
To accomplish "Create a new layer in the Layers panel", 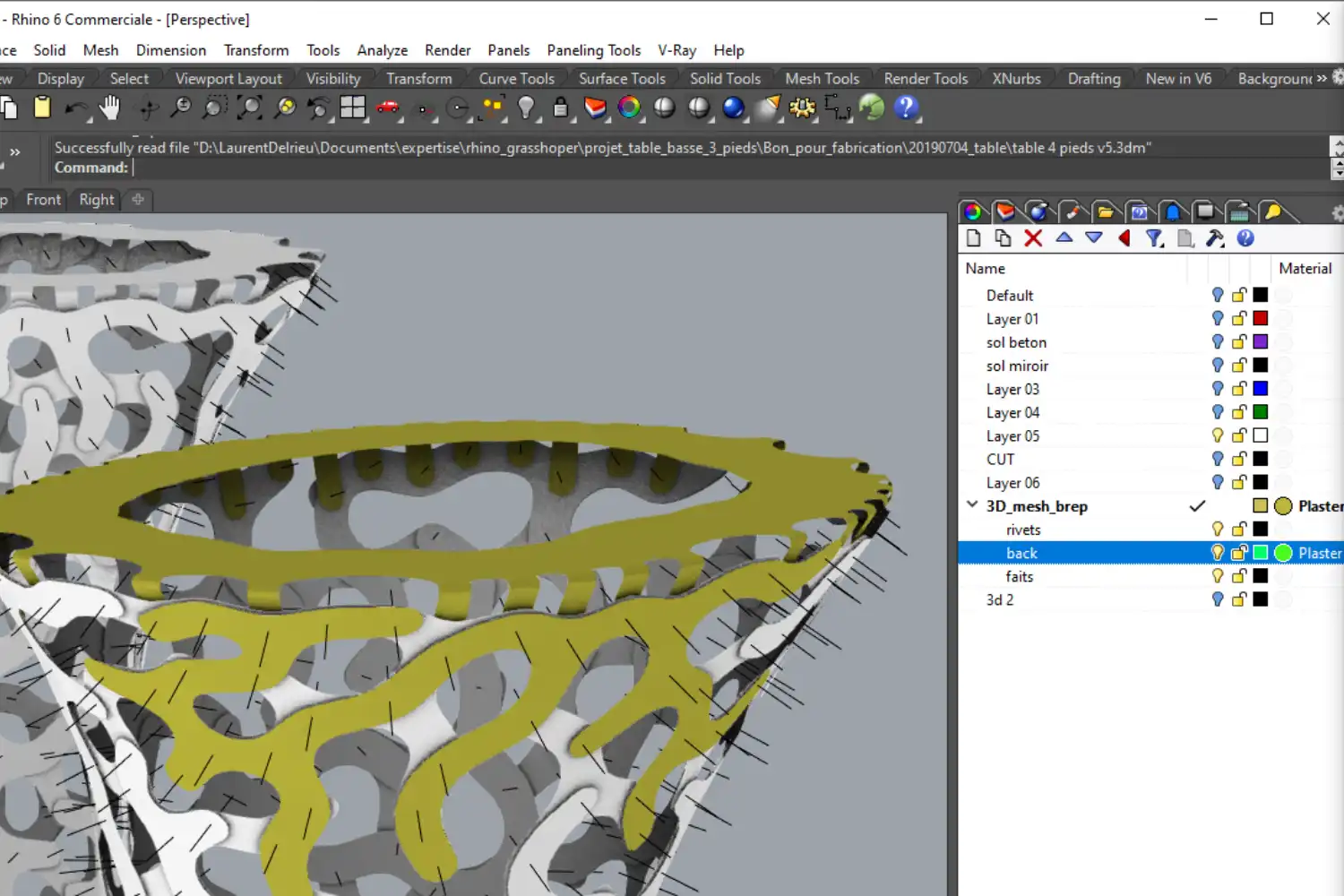I will 974,238.
